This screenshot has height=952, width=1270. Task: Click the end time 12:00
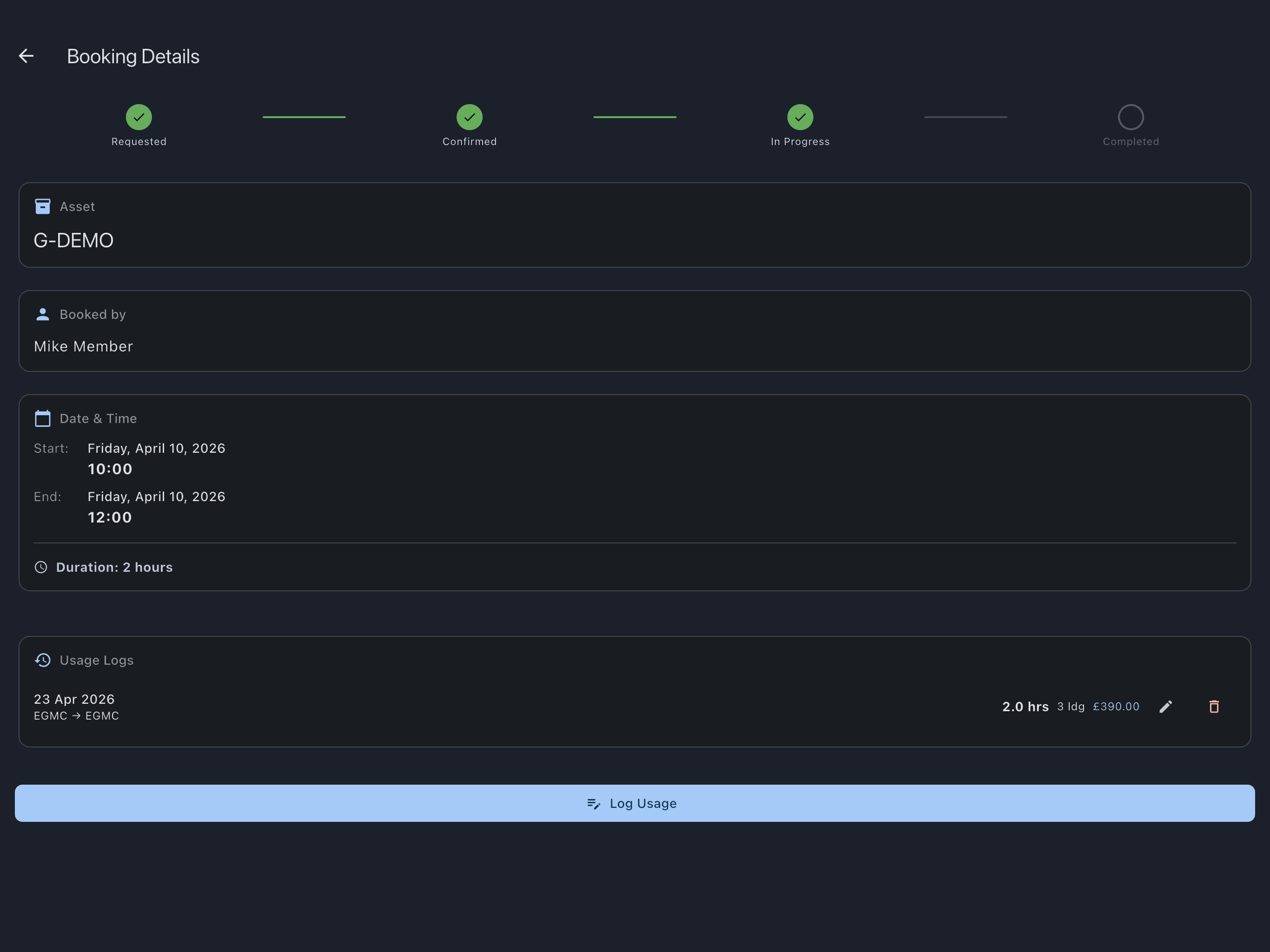click(x=110, y=517)
